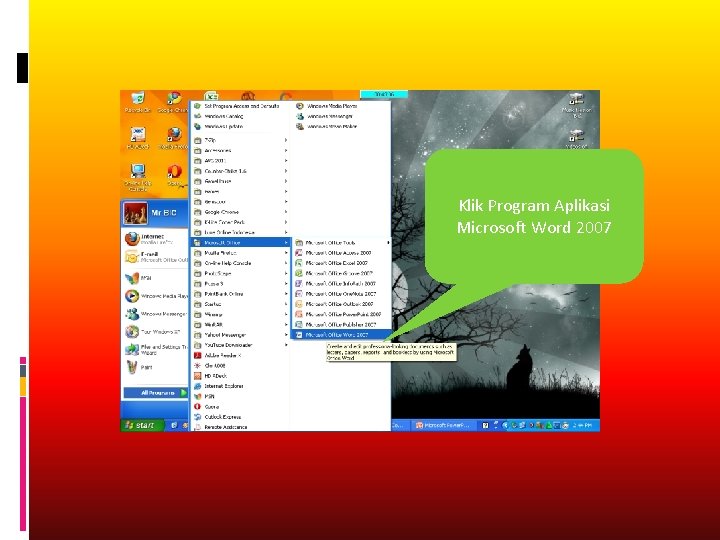This screenshot has height=540, width=720.
Task: Open Microsoft Office Access 2007 entry
Action: tap(341, 253)
